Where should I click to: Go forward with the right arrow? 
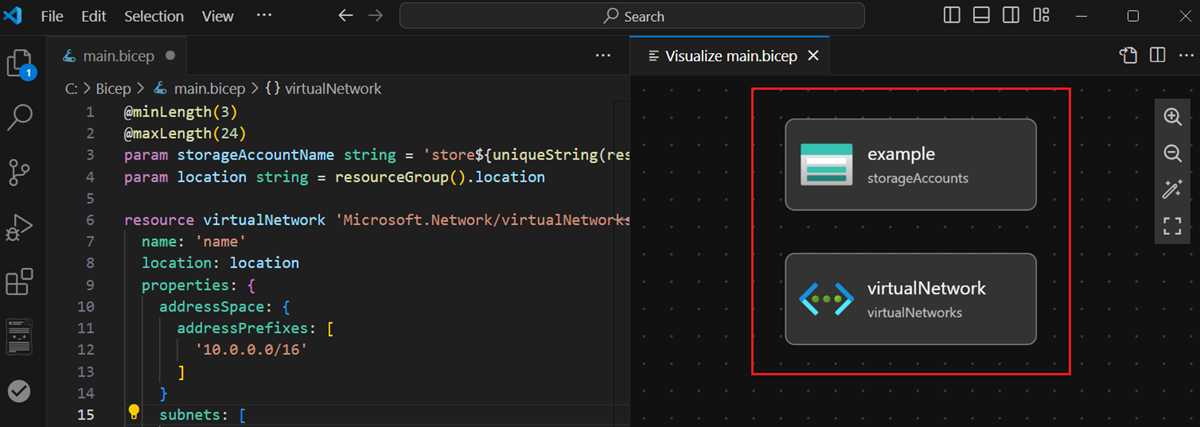pyautogui.click(x=375, y=16)
